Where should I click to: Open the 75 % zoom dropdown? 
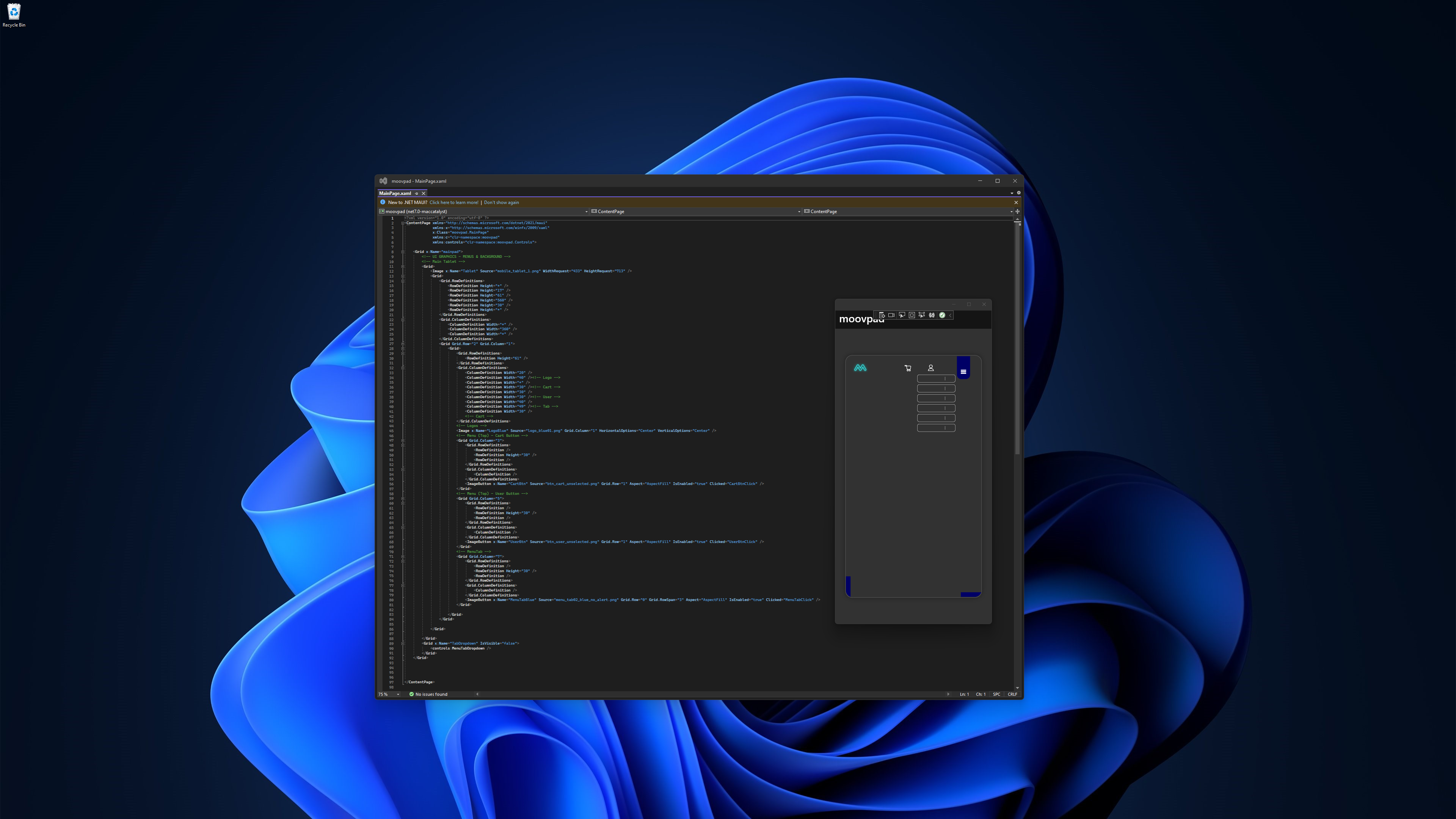389,694
